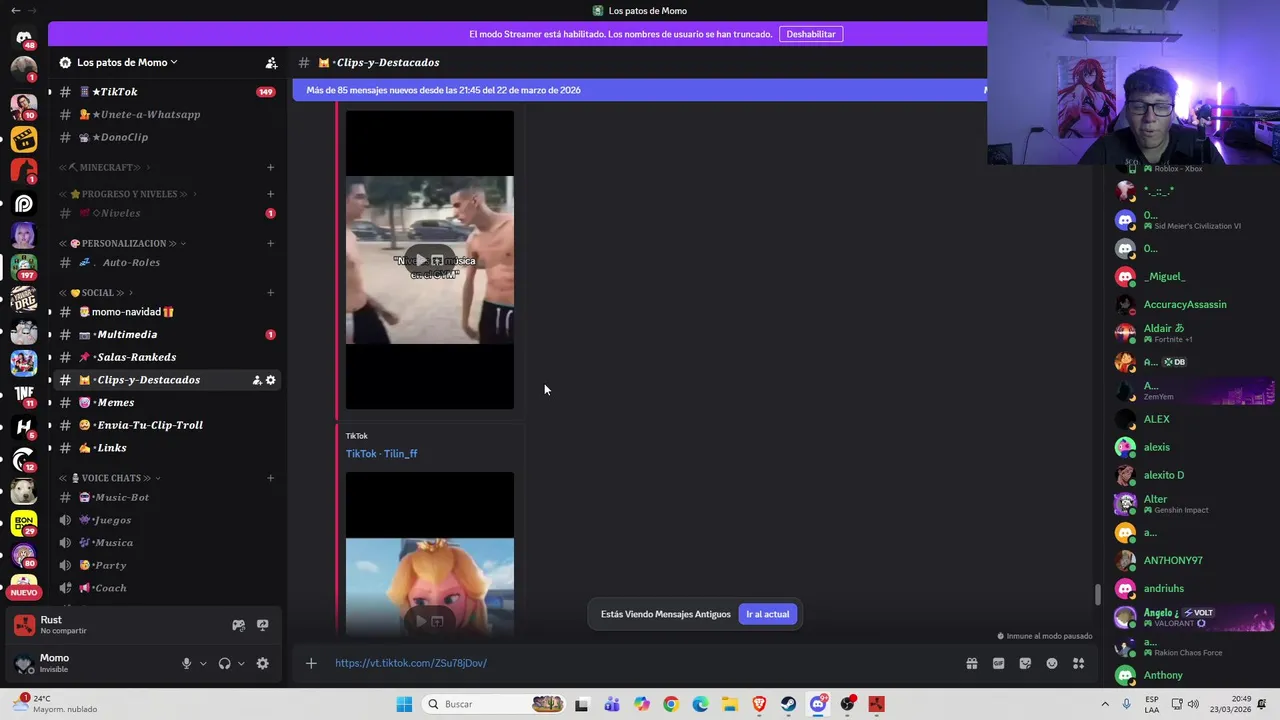This screenshot has height=720, width=1280.
Task: Open the GIF picker
Action: click(x=998, y=663)
